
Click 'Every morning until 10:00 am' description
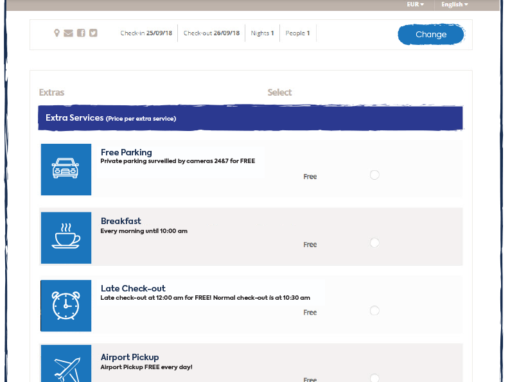pos(144,231)
